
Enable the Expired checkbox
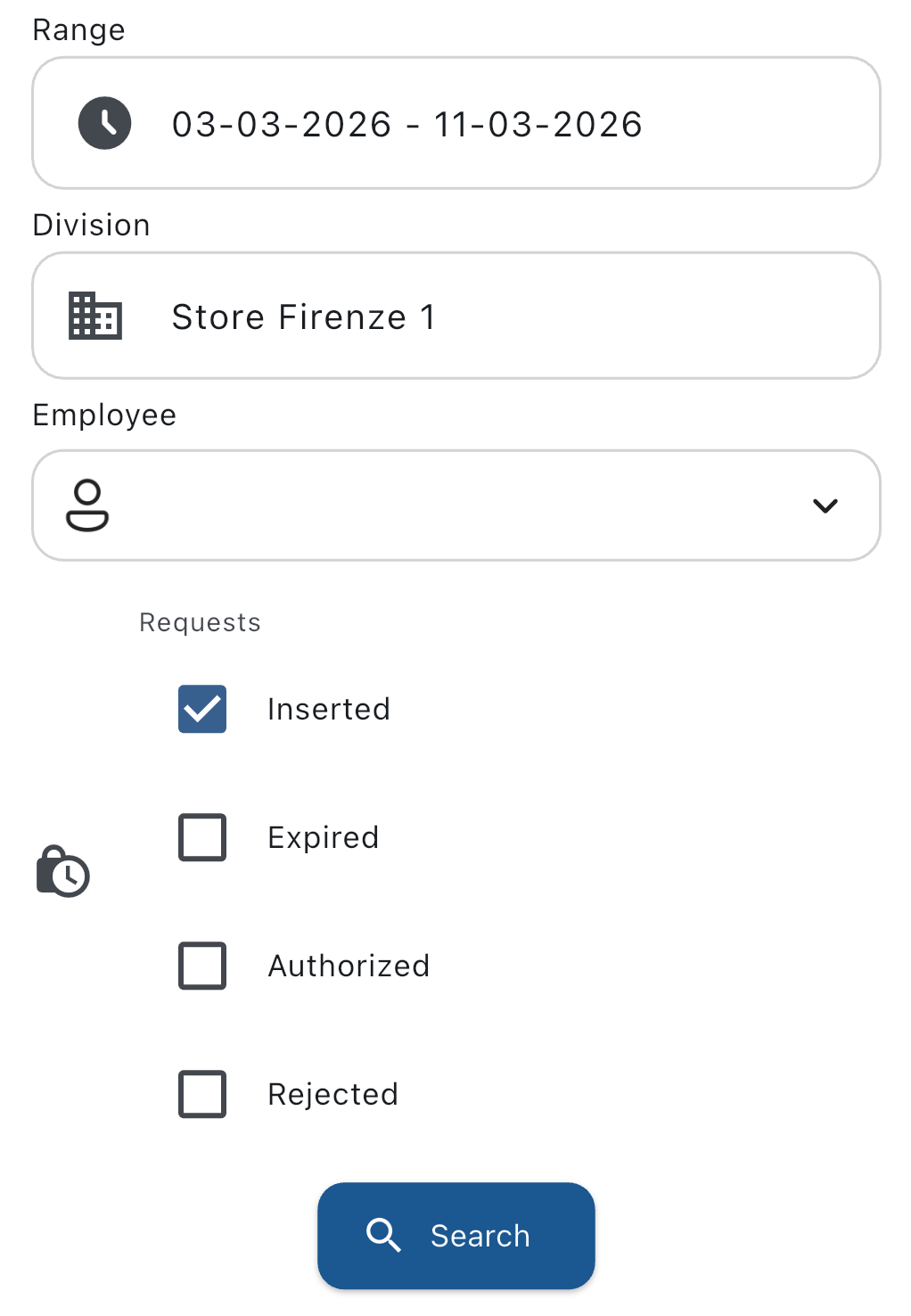tap(201, 837)
